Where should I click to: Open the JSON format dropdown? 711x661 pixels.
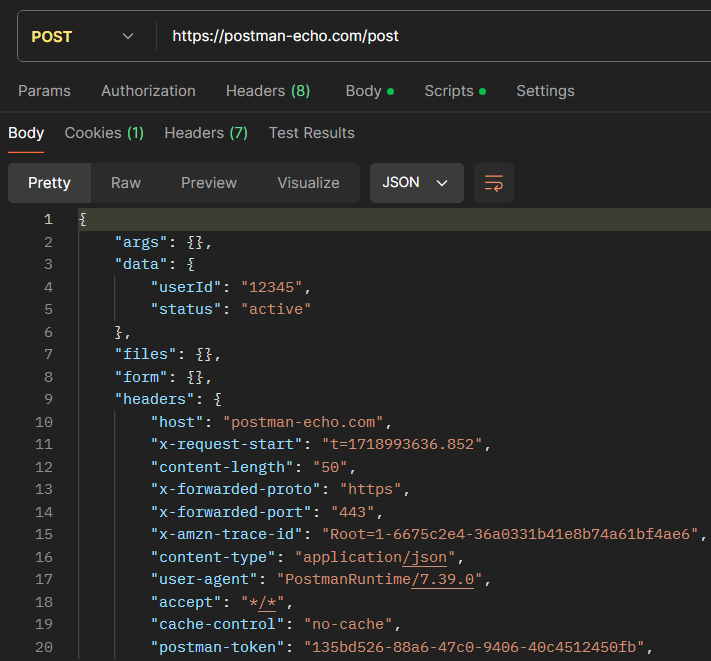coord(416,183)
